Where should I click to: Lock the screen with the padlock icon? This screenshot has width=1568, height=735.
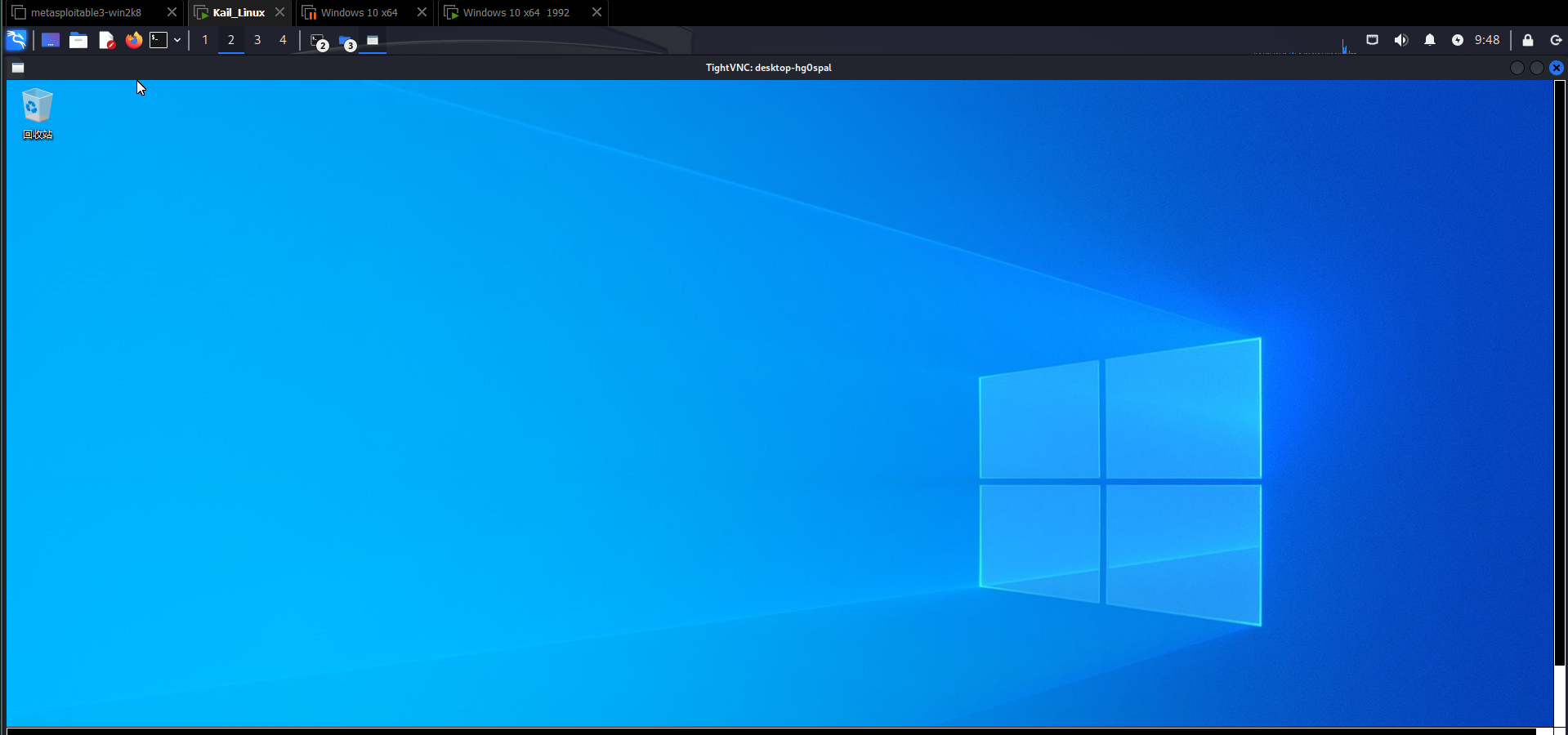[x=1528, y=40]
